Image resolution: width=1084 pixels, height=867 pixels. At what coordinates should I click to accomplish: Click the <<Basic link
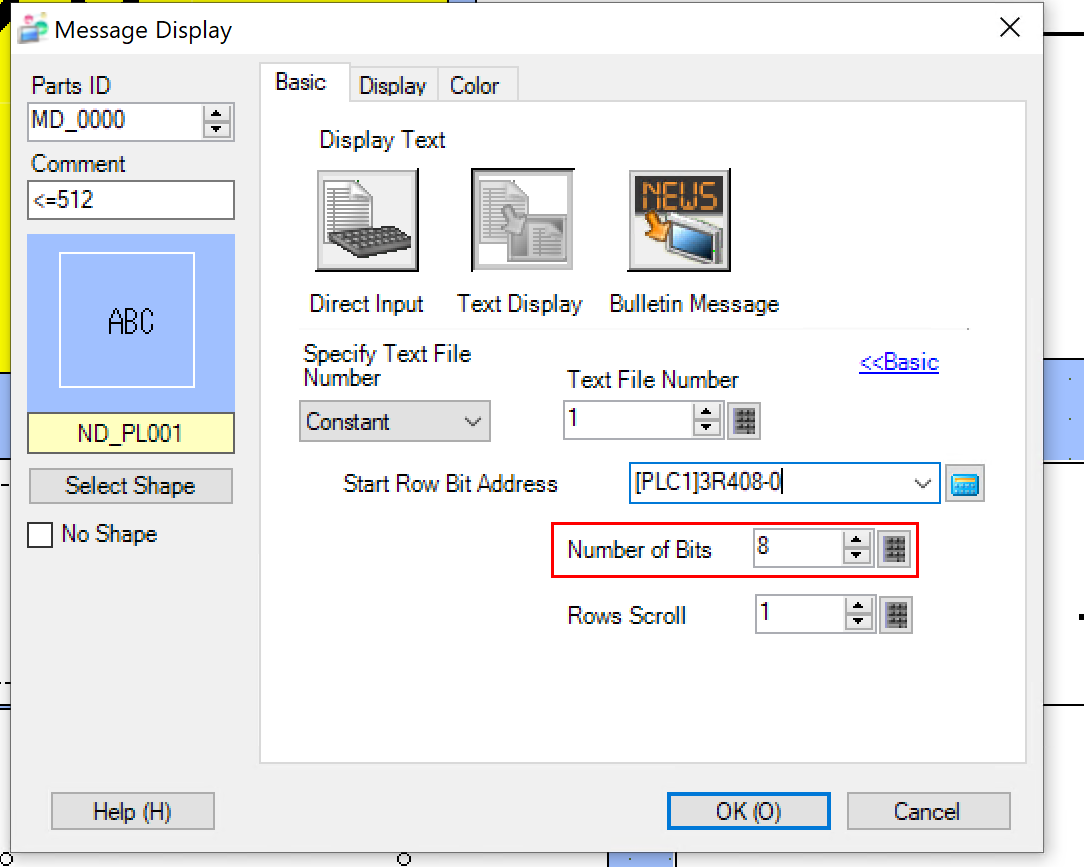tap(898, 362)
